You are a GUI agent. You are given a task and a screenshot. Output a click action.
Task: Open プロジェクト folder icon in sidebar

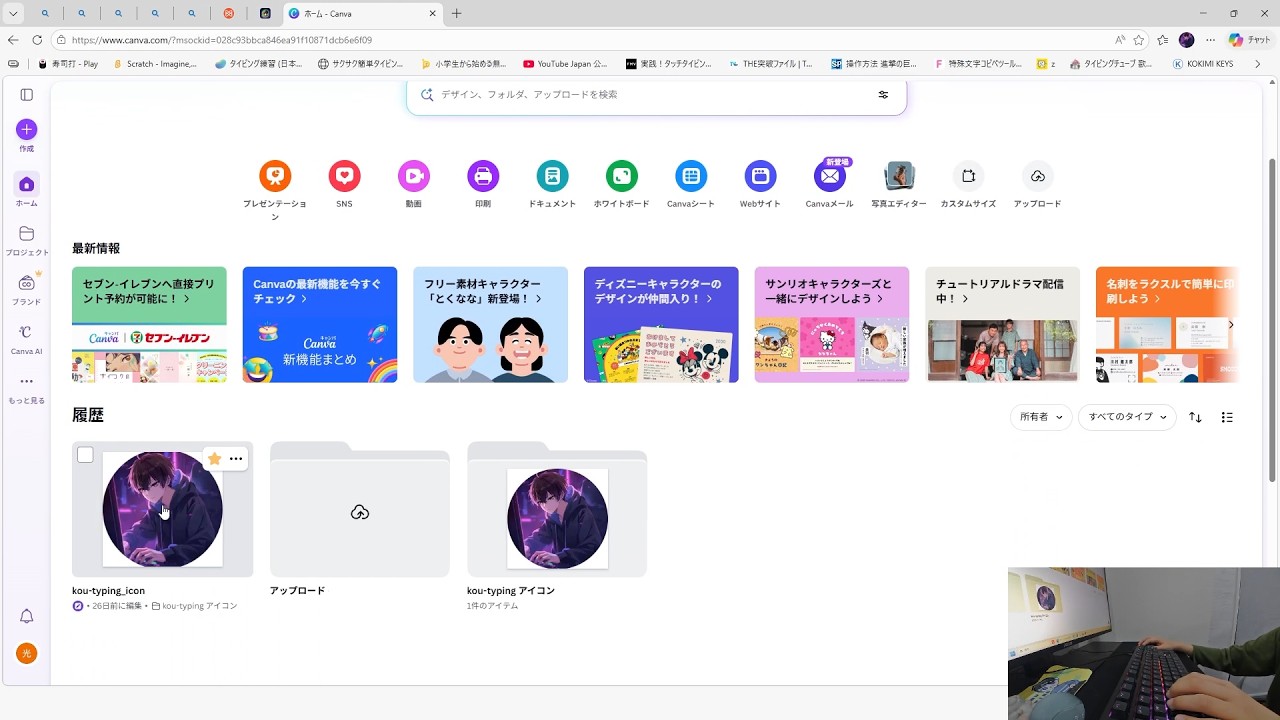click(27, 233)
